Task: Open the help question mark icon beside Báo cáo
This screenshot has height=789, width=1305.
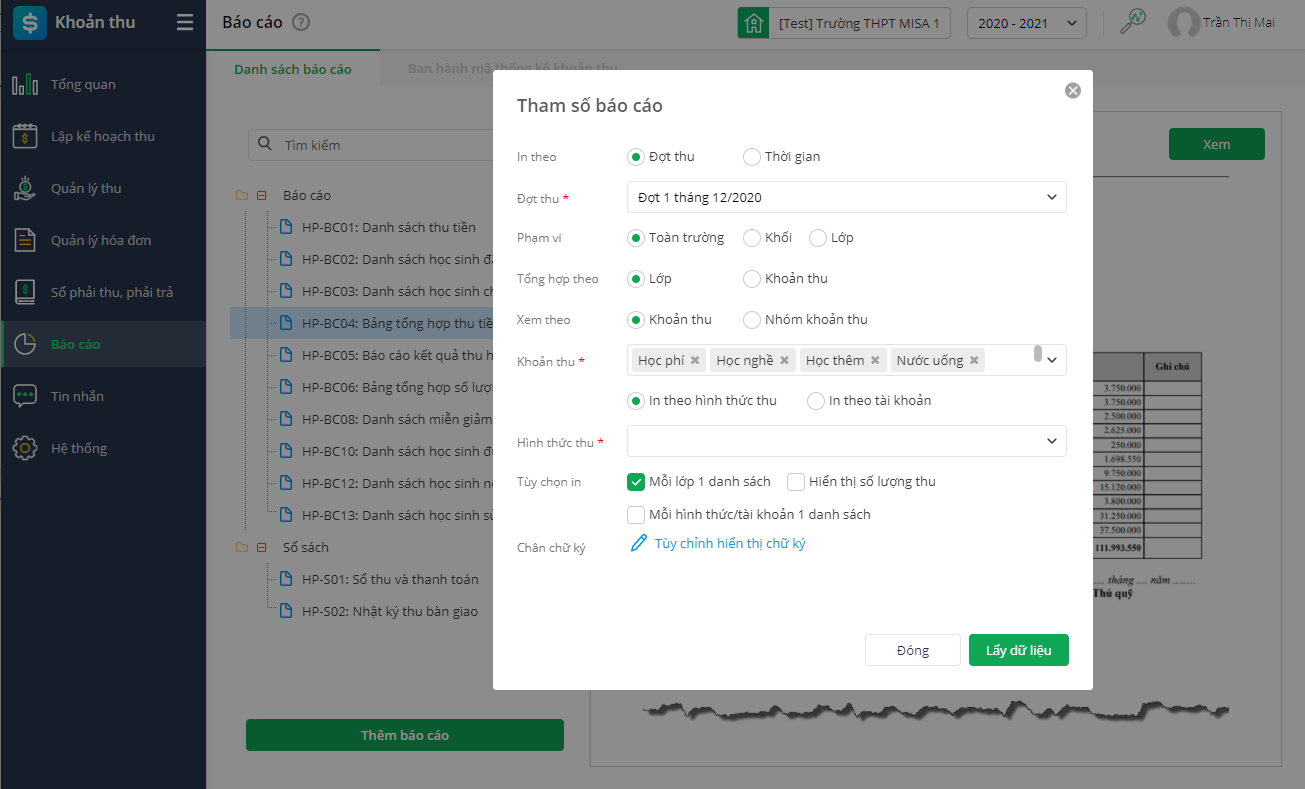Action: 301,22
